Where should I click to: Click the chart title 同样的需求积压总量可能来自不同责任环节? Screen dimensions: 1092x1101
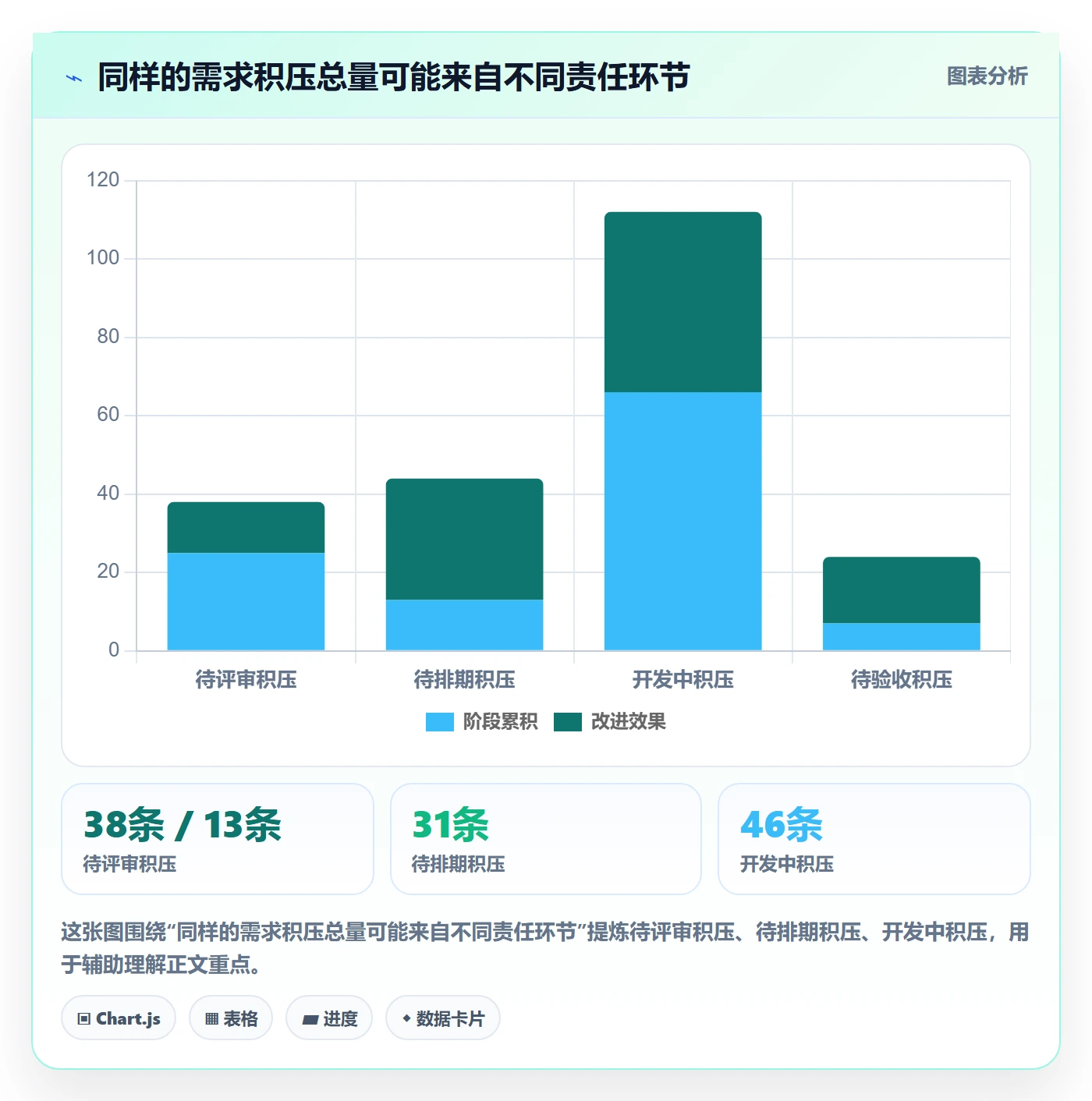(x=394, y=77)
